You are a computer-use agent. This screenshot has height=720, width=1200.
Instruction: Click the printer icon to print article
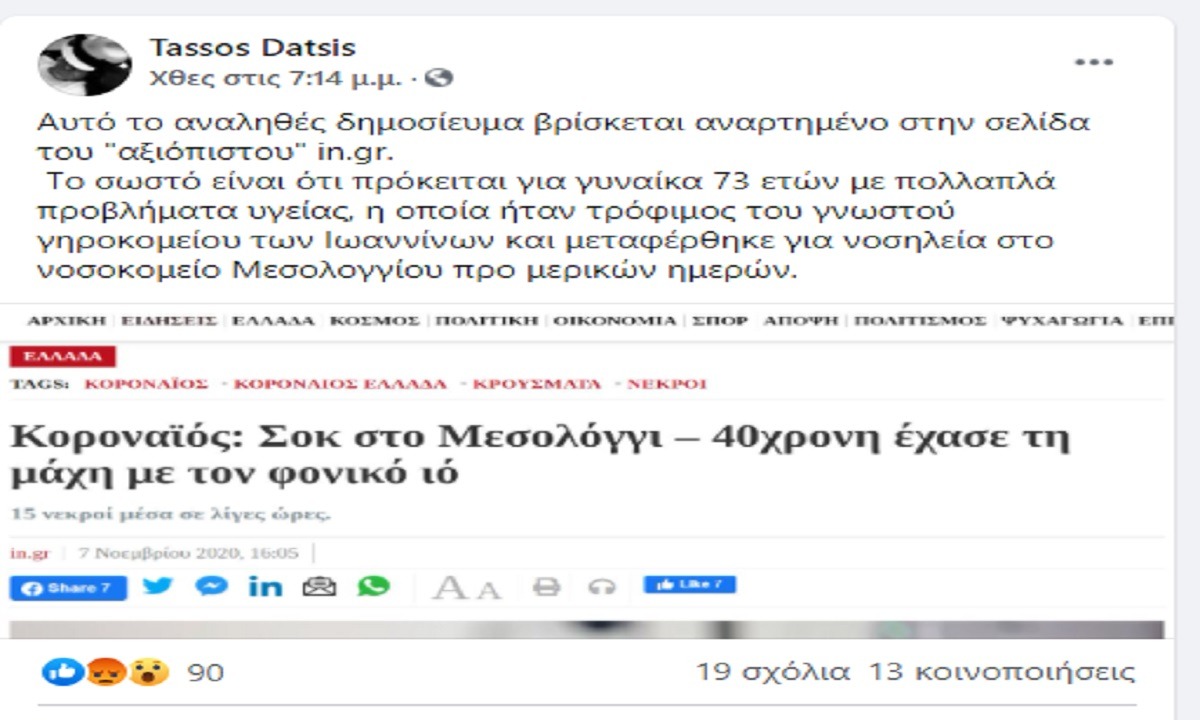(546, 588)
